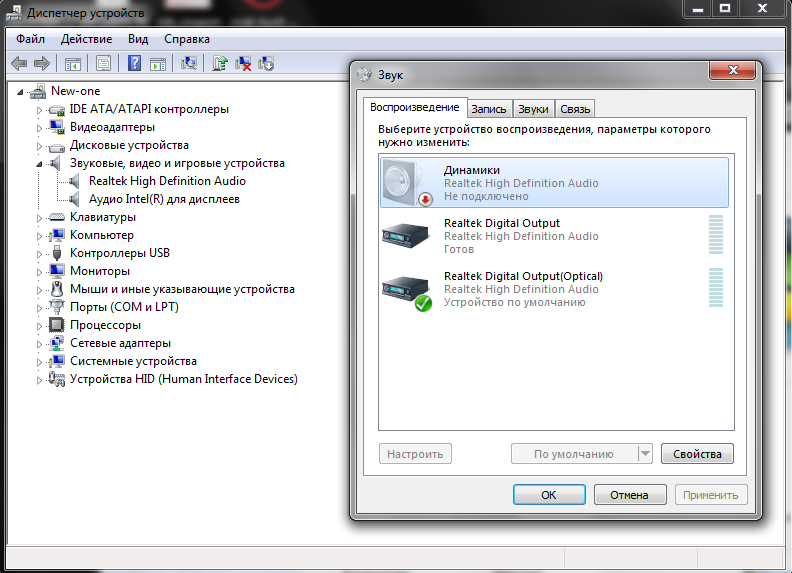This screenshot has height=573, width=792.
Task: Click the Применить button
Action: click(711, 495)
